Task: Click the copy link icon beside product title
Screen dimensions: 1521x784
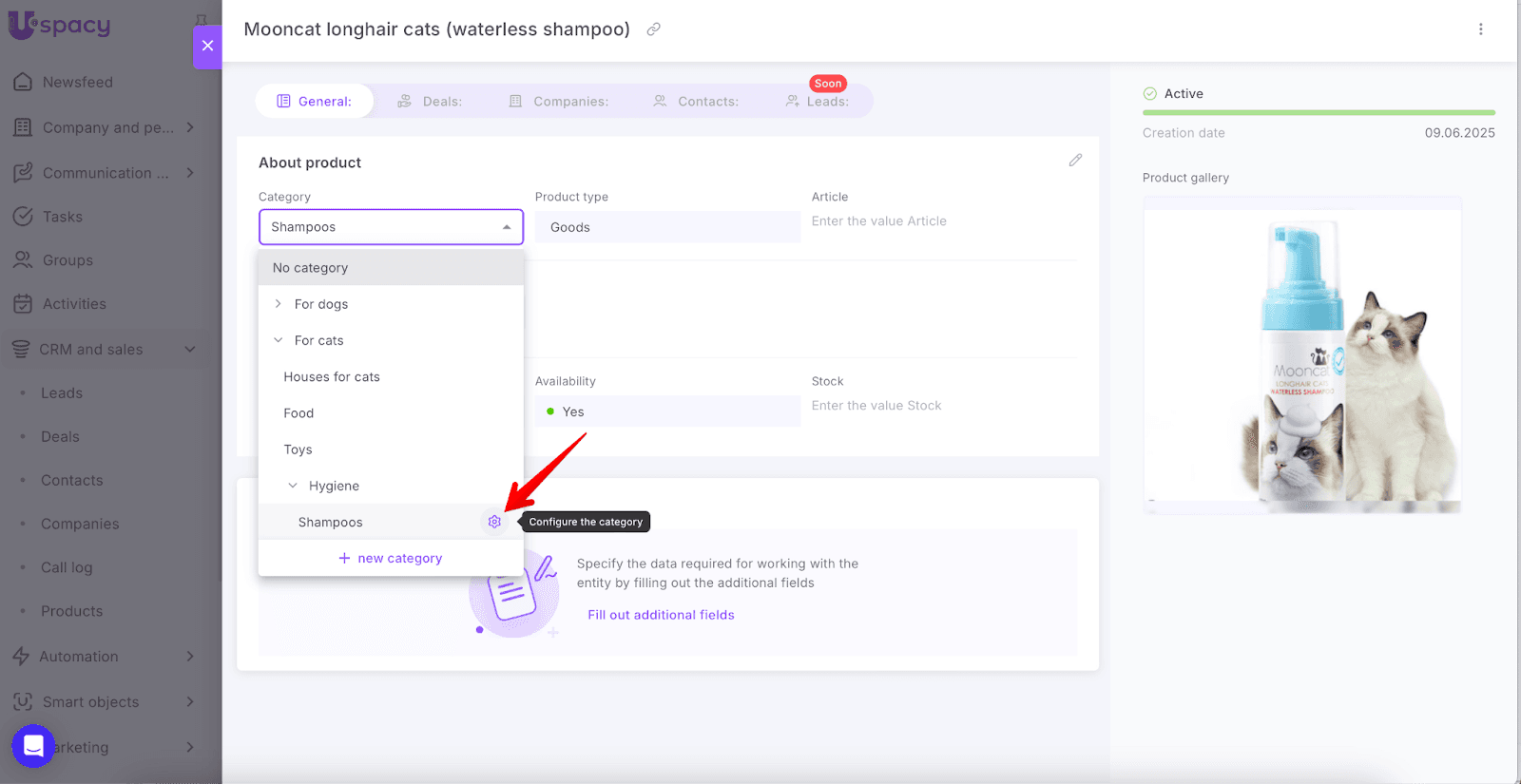Action: tap(654, 29)
